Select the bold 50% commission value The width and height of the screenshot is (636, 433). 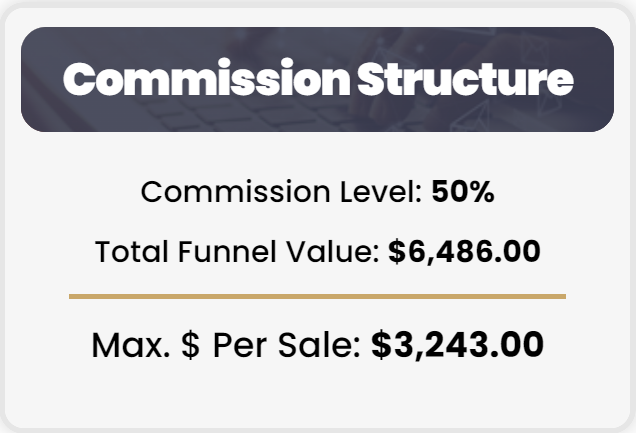463,192
